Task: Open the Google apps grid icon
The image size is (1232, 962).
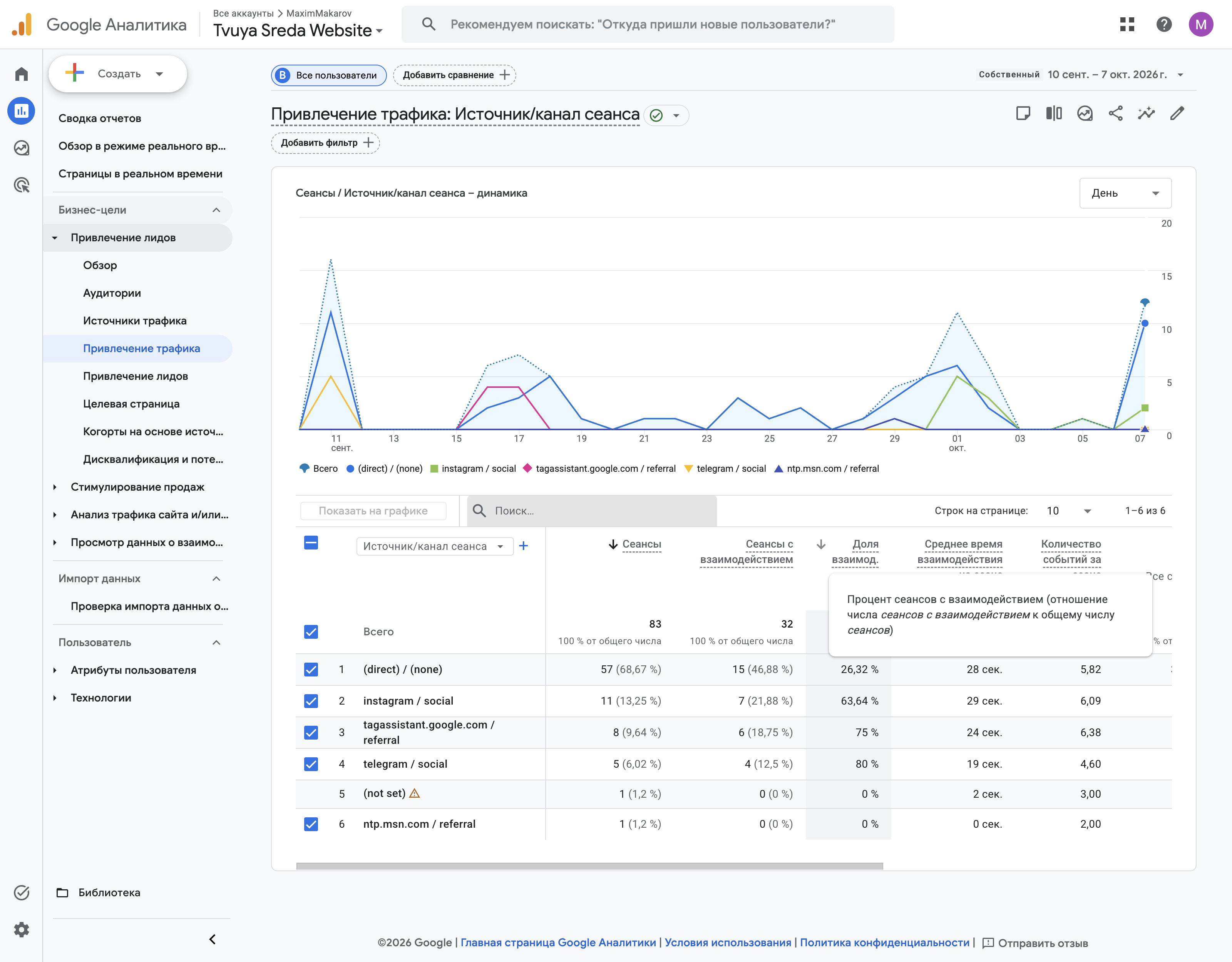Action: pyautogui.click(x=1127, y=24)
